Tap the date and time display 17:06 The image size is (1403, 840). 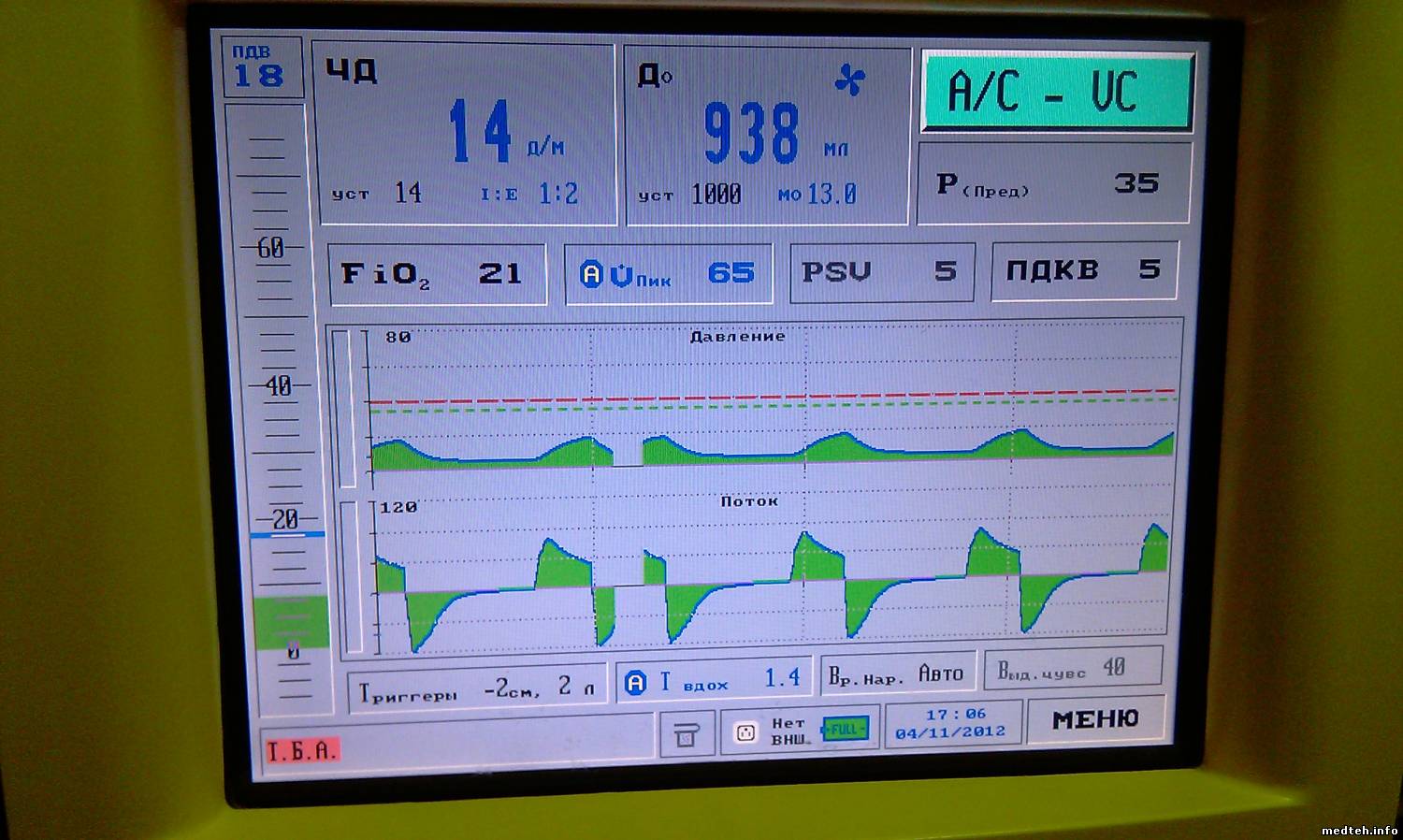tap(950, 723)
